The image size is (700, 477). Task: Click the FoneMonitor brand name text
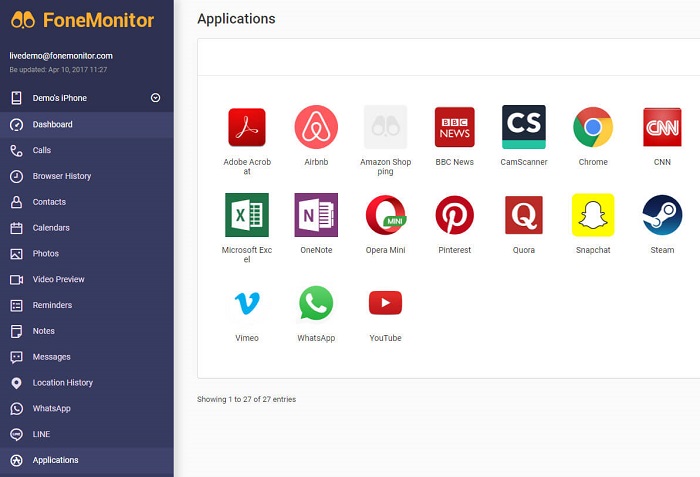click(98, 21)
